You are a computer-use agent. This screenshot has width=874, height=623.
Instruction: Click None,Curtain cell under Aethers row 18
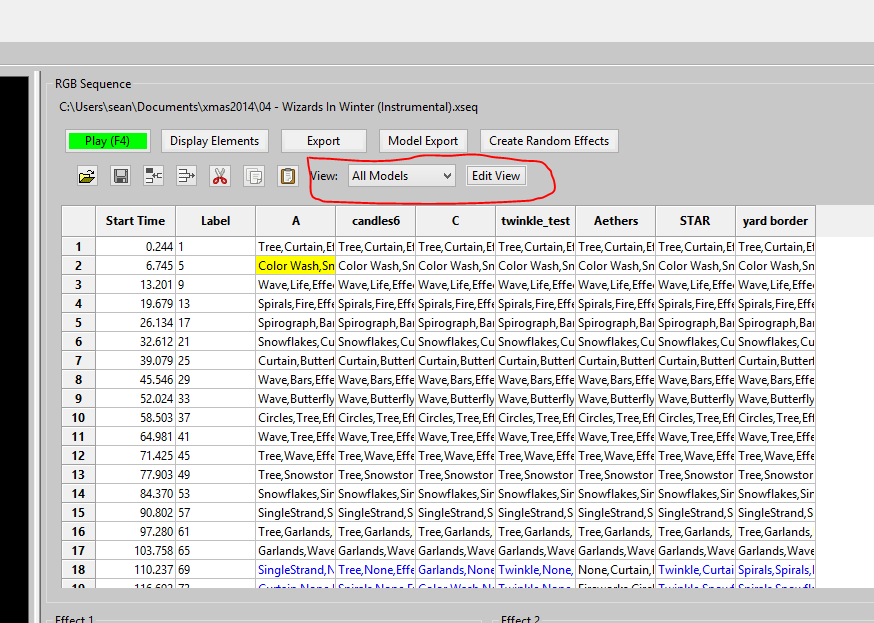tap(616, 570)
